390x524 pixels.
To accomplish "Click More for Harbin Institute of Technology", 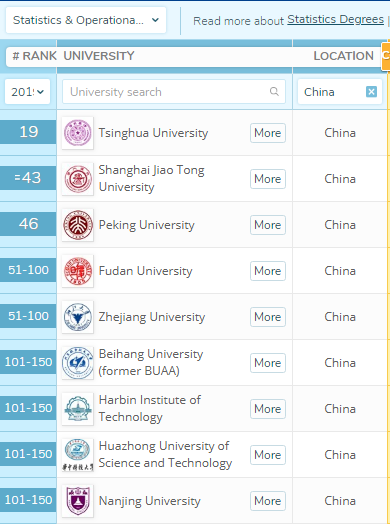I will [268, 409].
